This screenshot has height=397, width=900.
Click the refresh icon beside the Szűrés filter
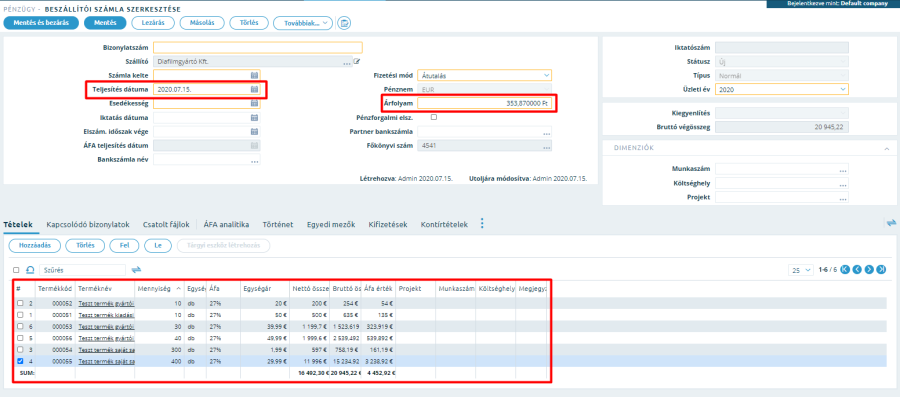(x=30, y=270)
